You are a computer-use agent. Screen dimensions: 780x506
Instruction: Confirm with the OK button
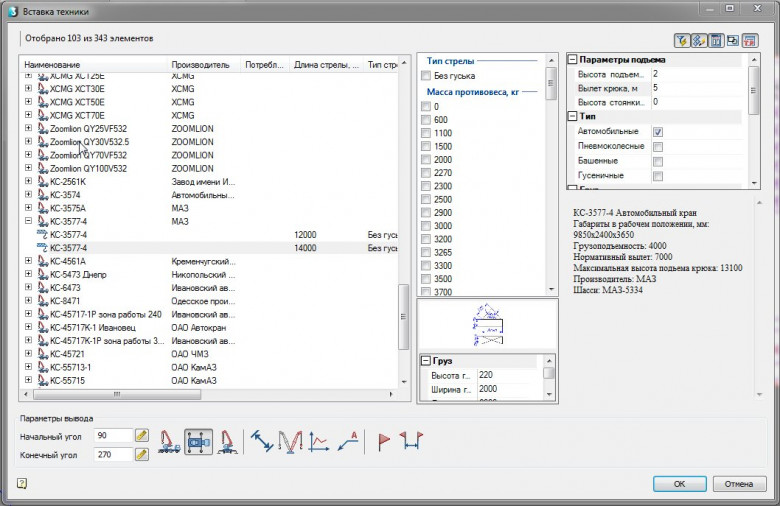point(680,484)
